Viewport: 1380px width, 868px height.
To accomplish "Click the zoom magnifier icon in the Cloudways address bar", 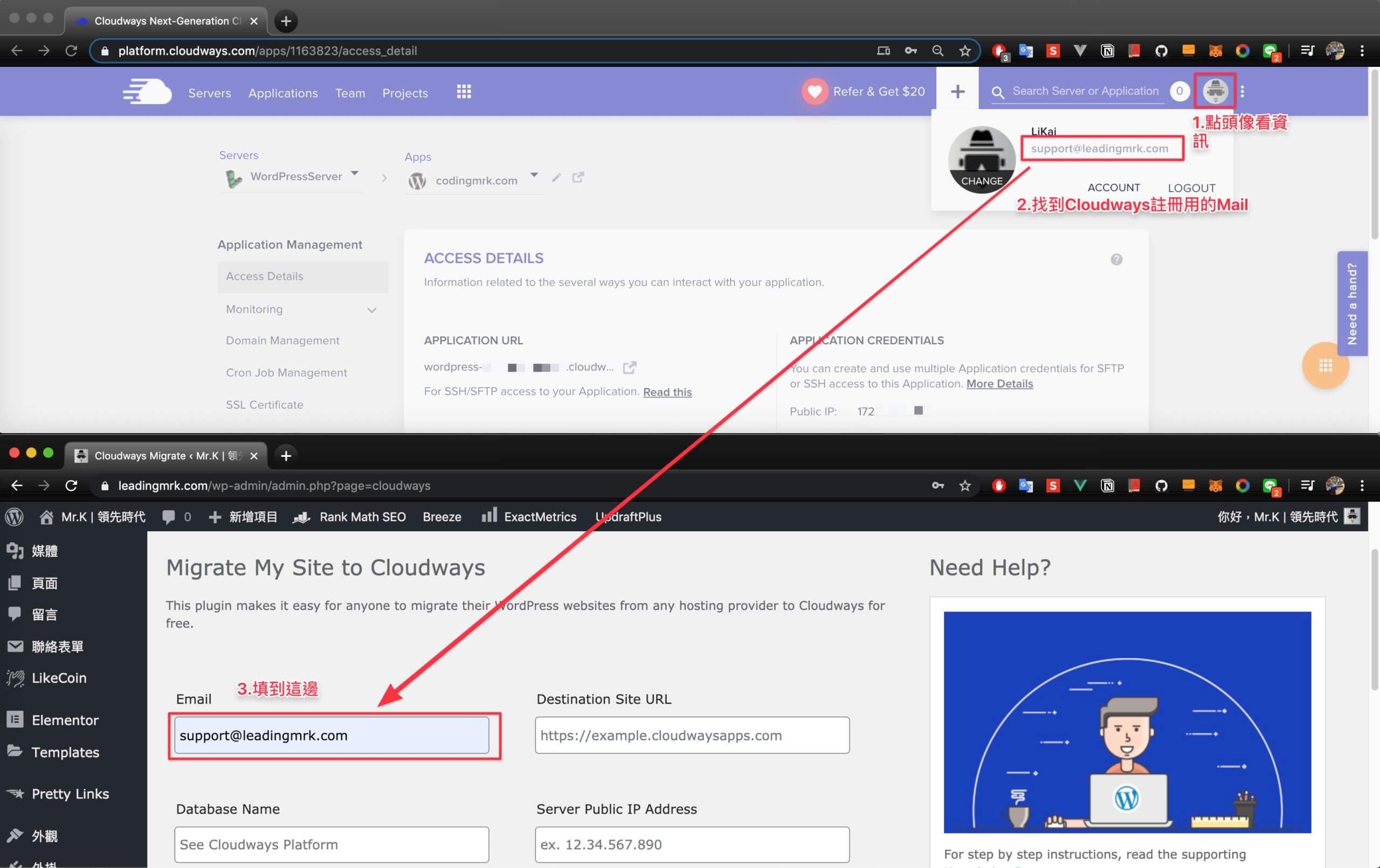I will pyautogui.click(x=937, y=51).
